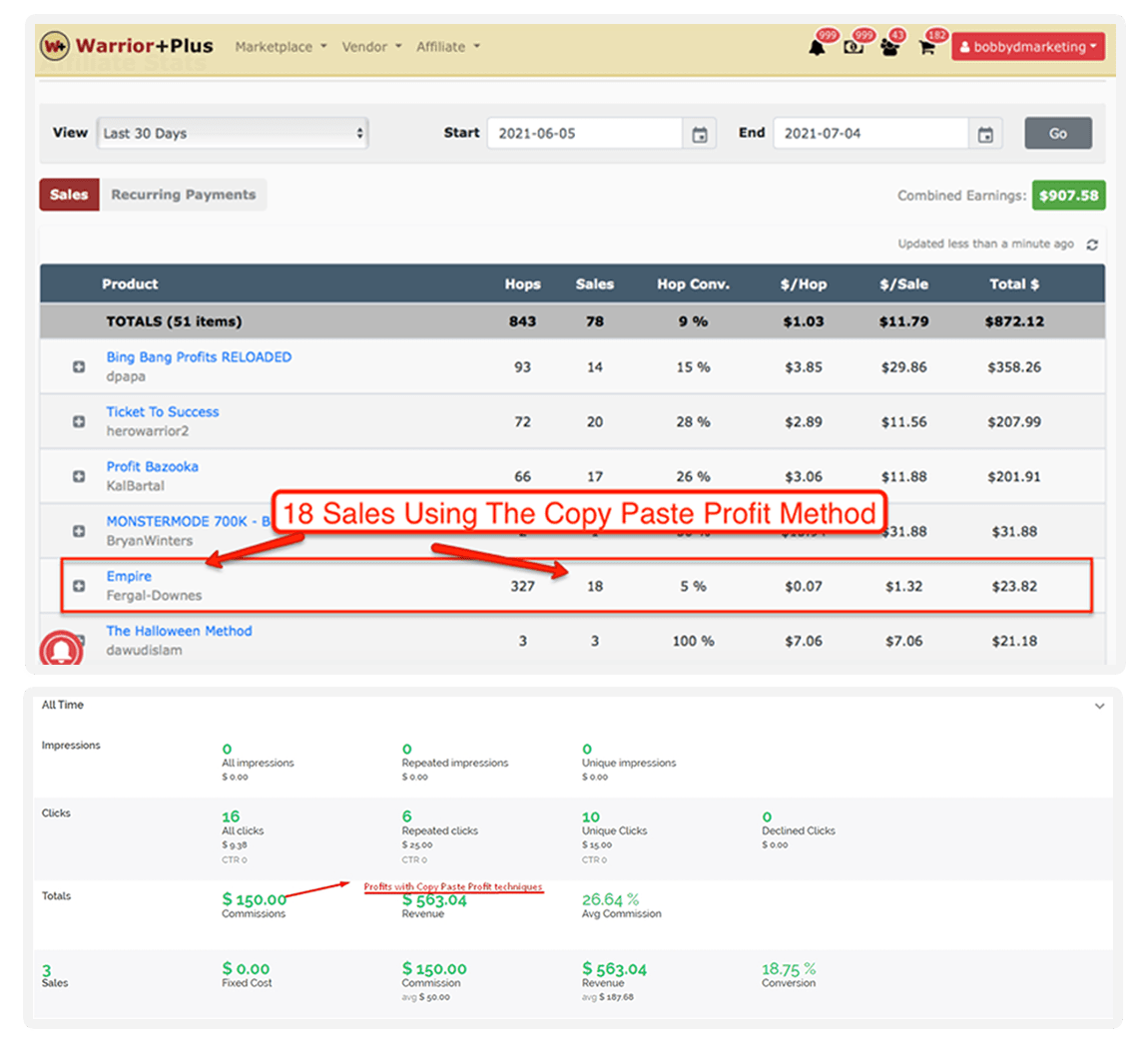
Task: Sort by Hop Conv. column header
Action: (x=694, y=284)
